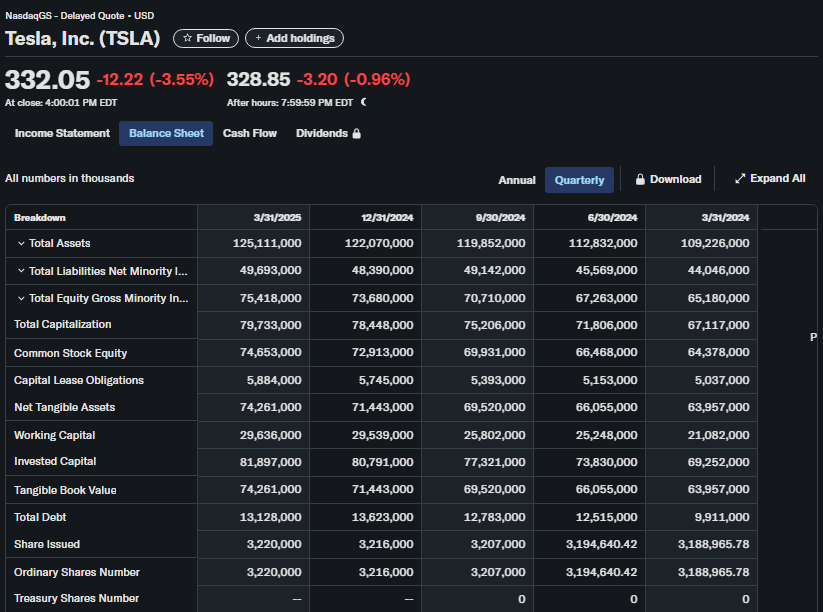Click Treasury Shares Number row label

(x=76, y=598)
